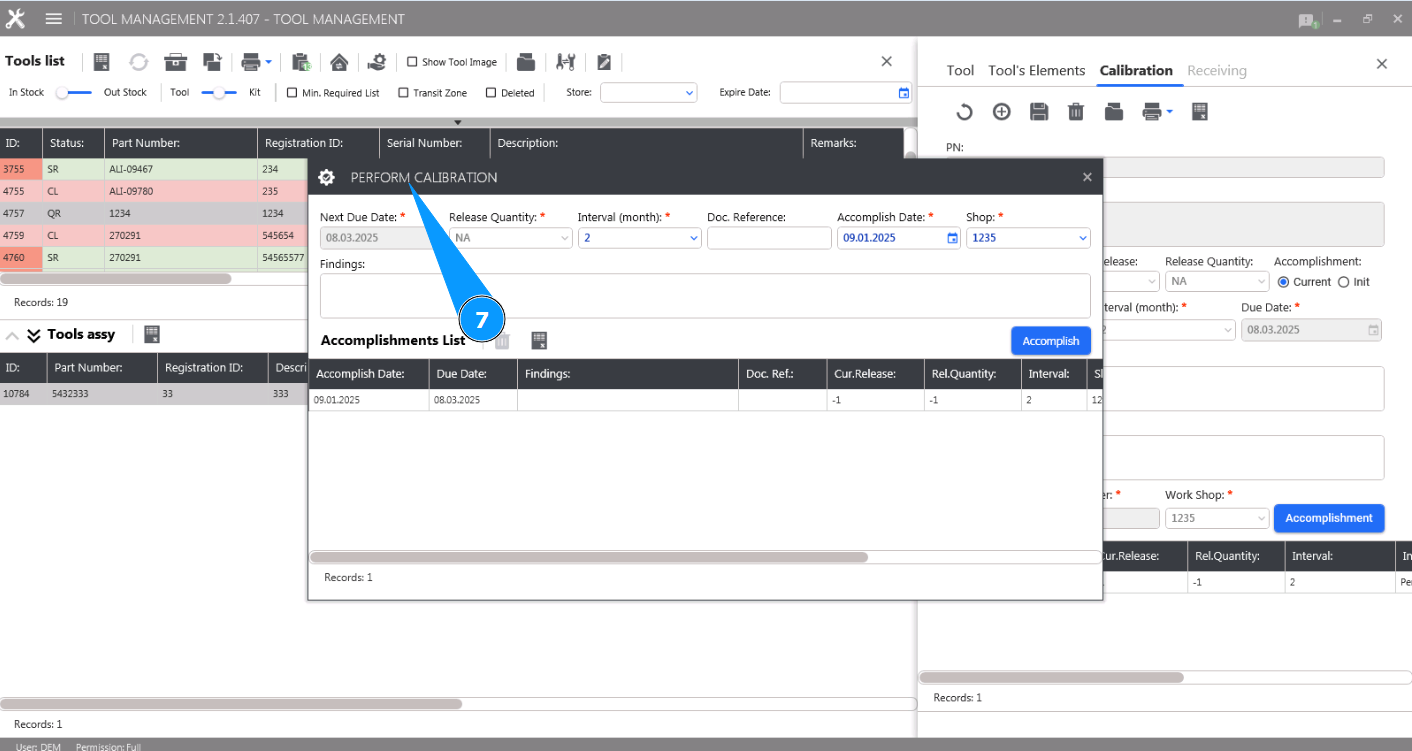Click the wrench and tools icon

(566, 62)
